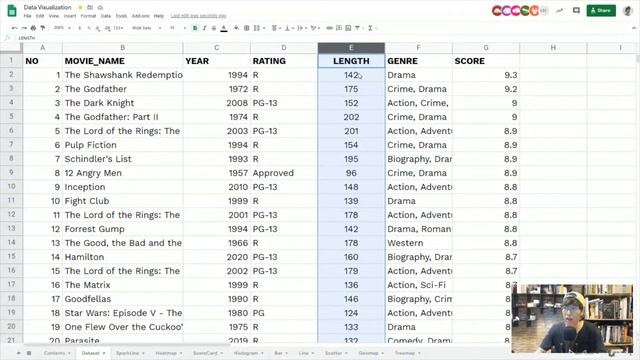Select the Approved rating cell

tap(284, 173)
